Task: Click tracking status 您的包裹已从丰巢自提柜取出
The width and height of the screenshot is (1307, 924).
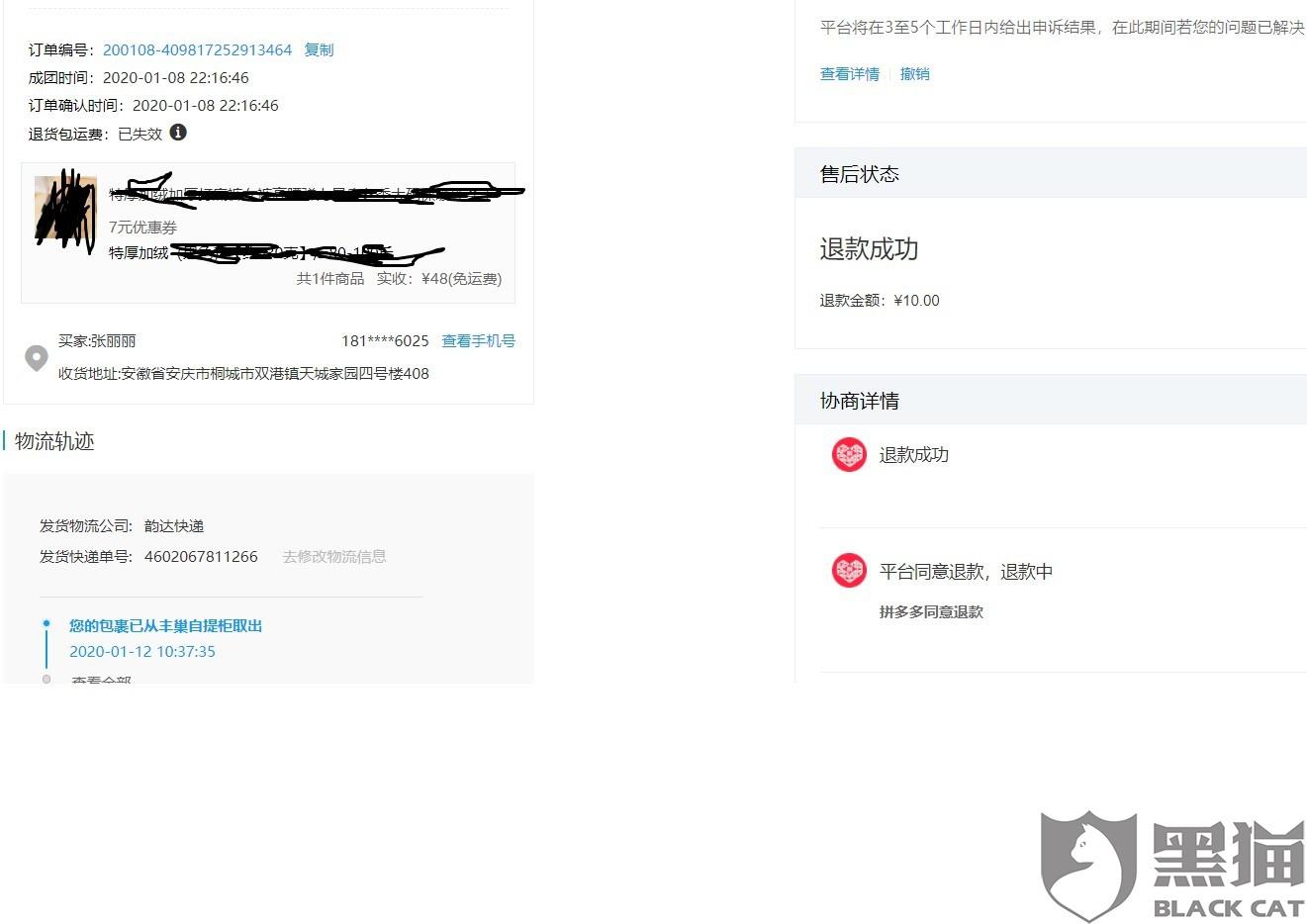Action: pos(166,626)
